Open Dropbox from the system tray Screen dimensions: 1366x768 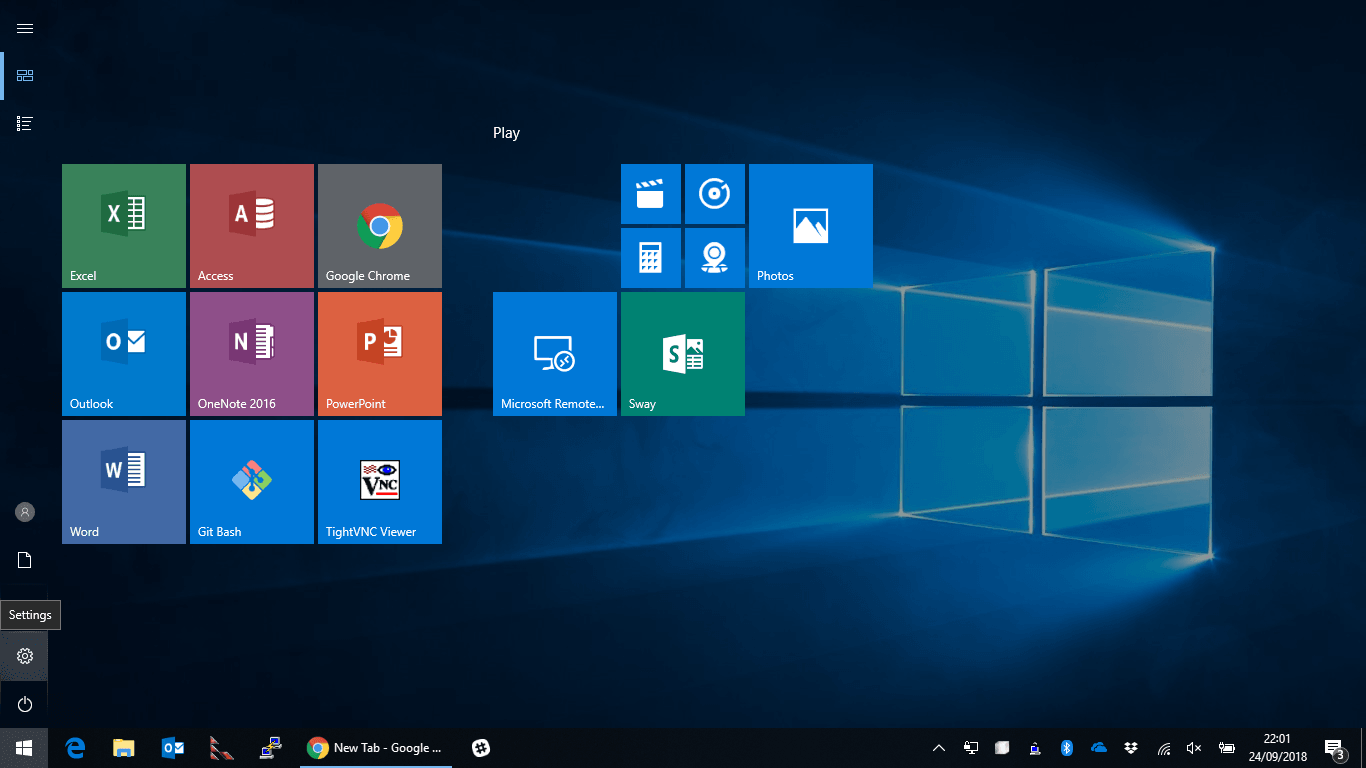pyautogui.click(x=1131, y=748)
